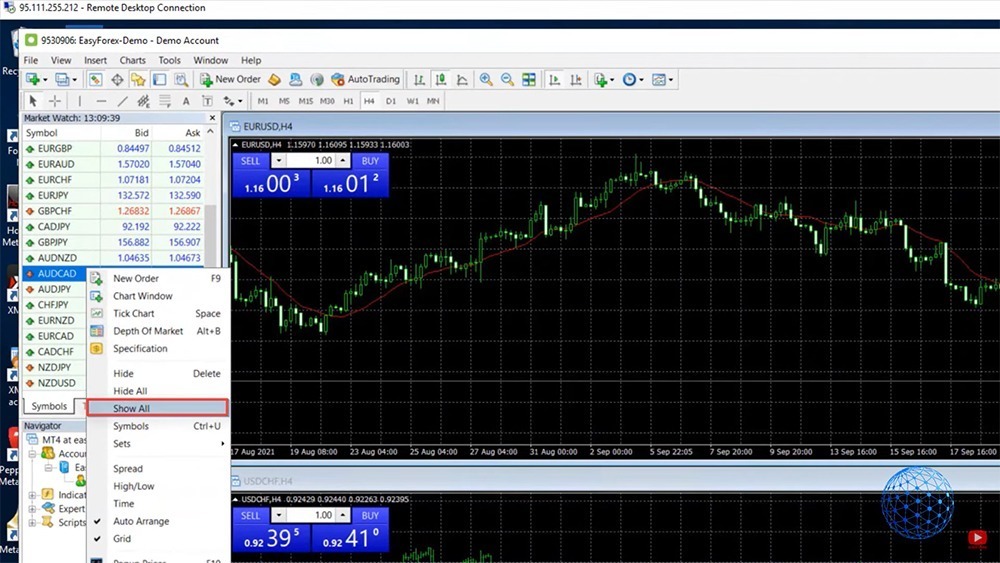Select the Vertical Line drawing tool
Screen dimensions: 1000x563
80,101
